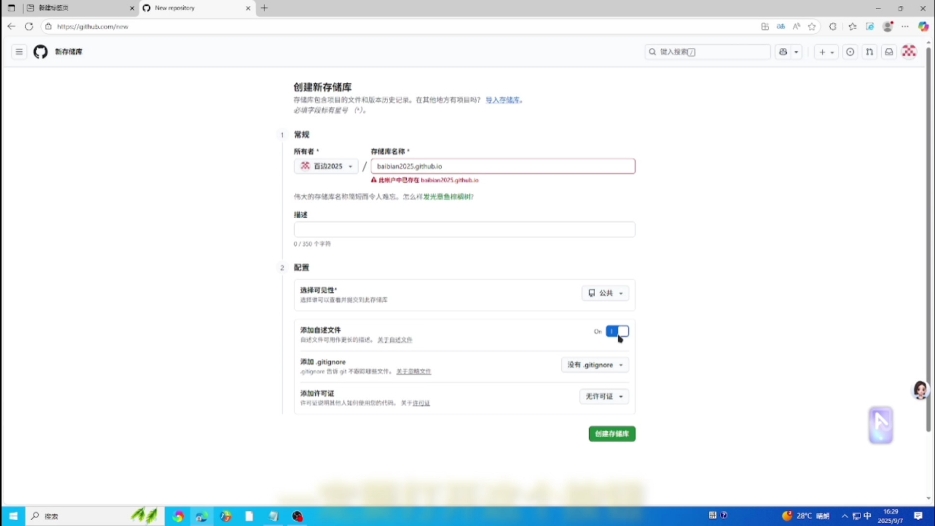Open the plus 'Create new' menu
This screenshot has height=526, width=935.
pos(826,52)
